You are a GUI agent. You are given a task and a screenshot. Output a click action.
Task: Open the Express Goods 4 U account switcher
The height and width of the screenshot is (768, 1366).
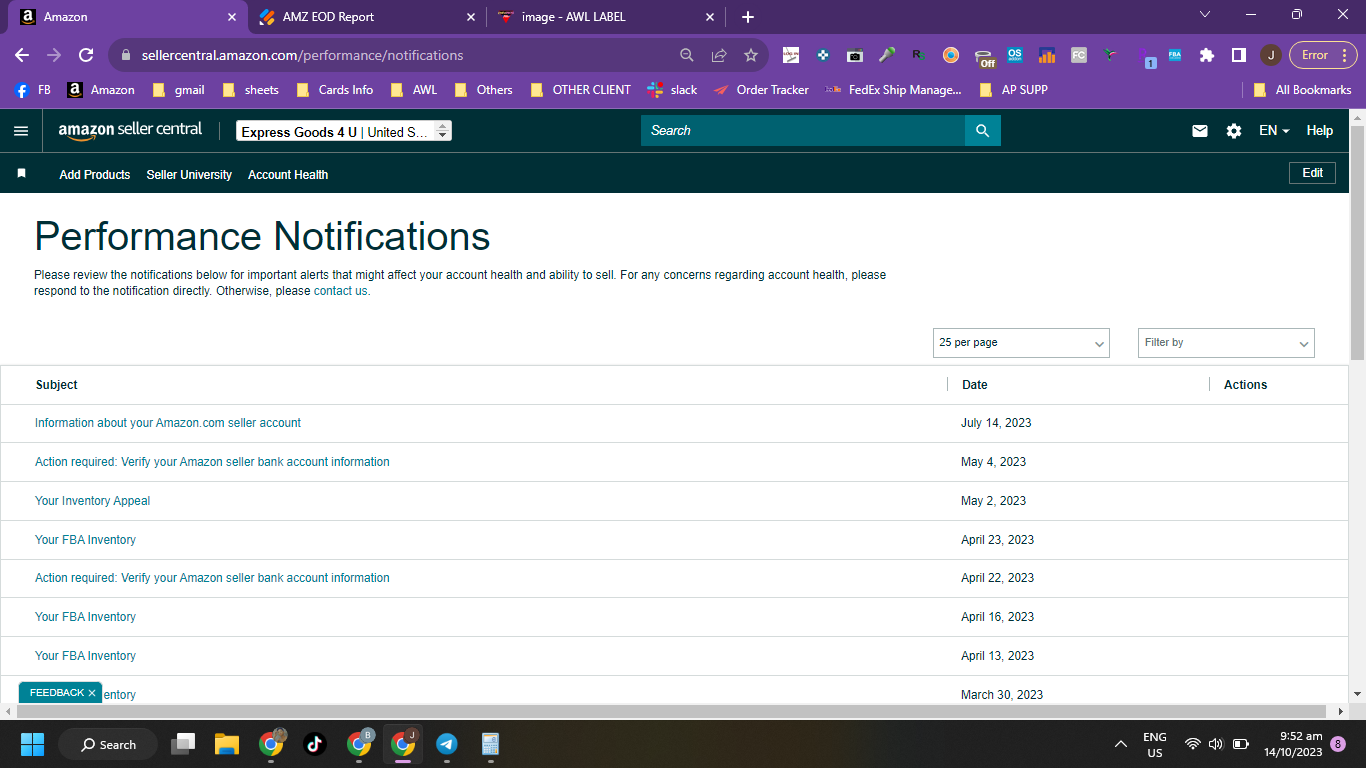point(344,131)
